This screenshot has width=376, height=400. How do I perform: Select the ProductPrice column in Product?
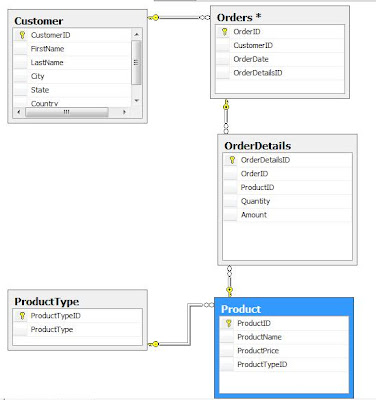point(284,350)
